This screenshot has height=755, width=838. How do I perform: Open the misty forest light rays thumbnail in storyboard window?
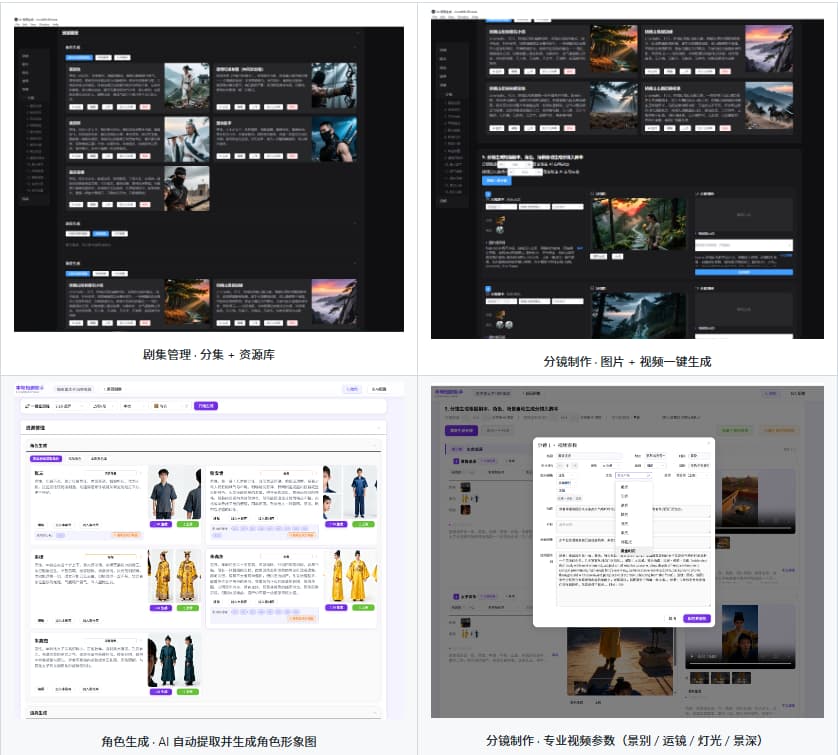(x=614, y=105)
